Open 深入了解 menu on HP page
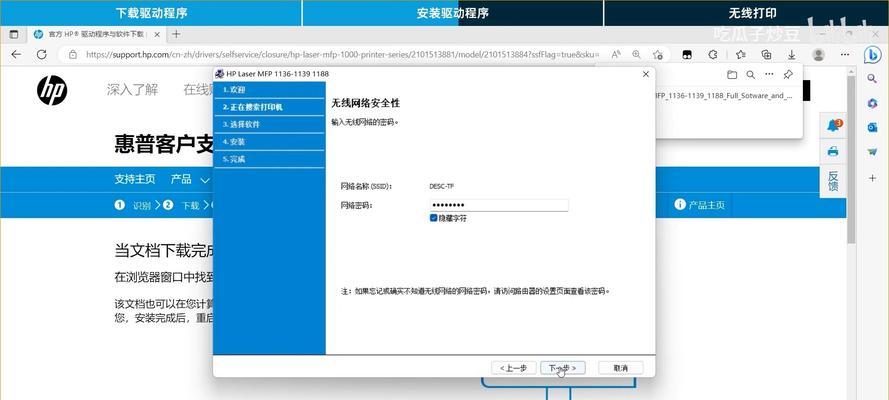 [x=132, y=90]
